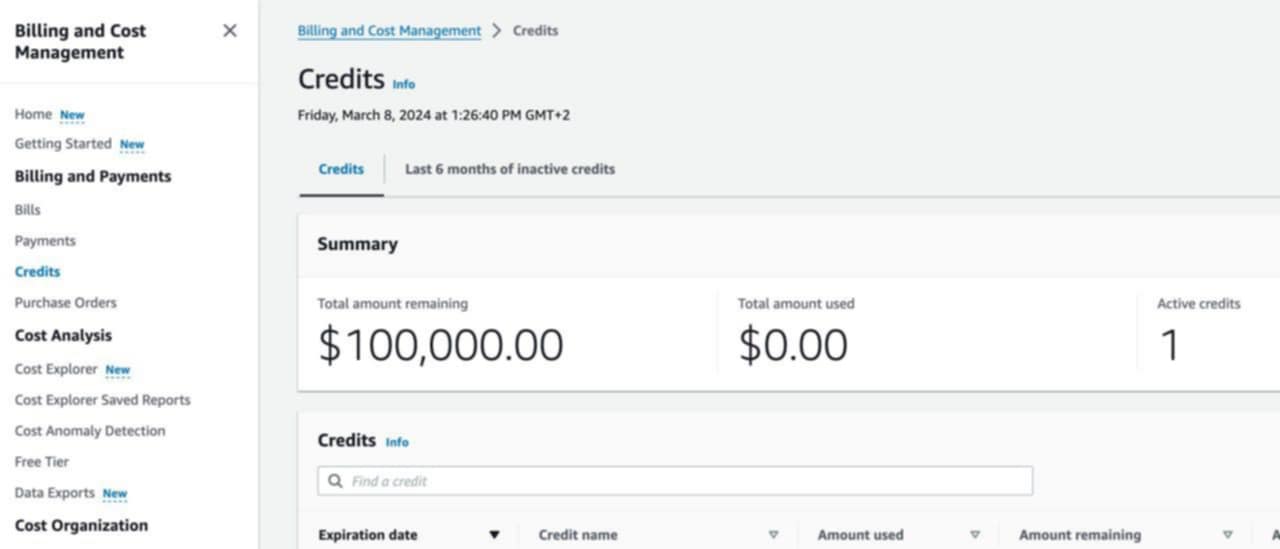Sort by Expiration date arrow
1280x549 pixels.
coord(494,535)
